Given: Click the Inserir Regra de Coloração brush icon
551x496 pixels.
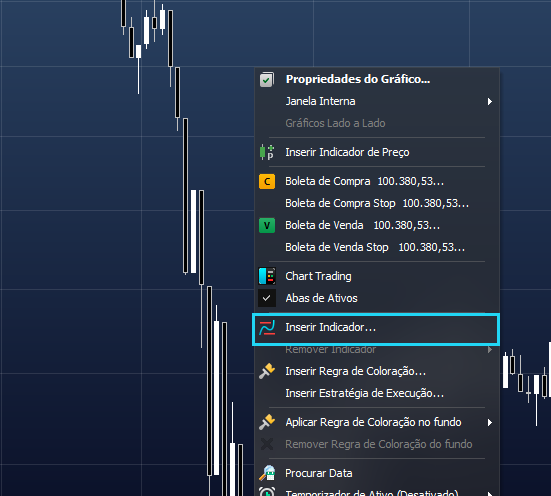Looking at the screenshot, I should click(267, 371).
